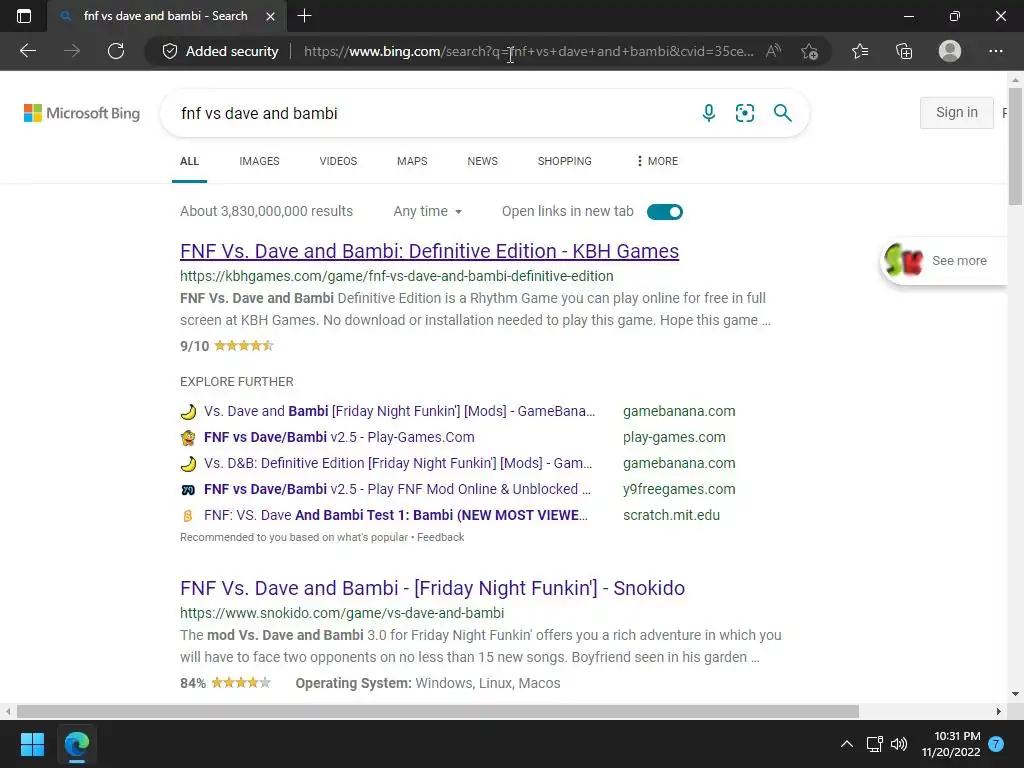Viewport: 1024px width, 768px height.
Task: Open Edge Settings and more menu
Action: click(995, 51)
